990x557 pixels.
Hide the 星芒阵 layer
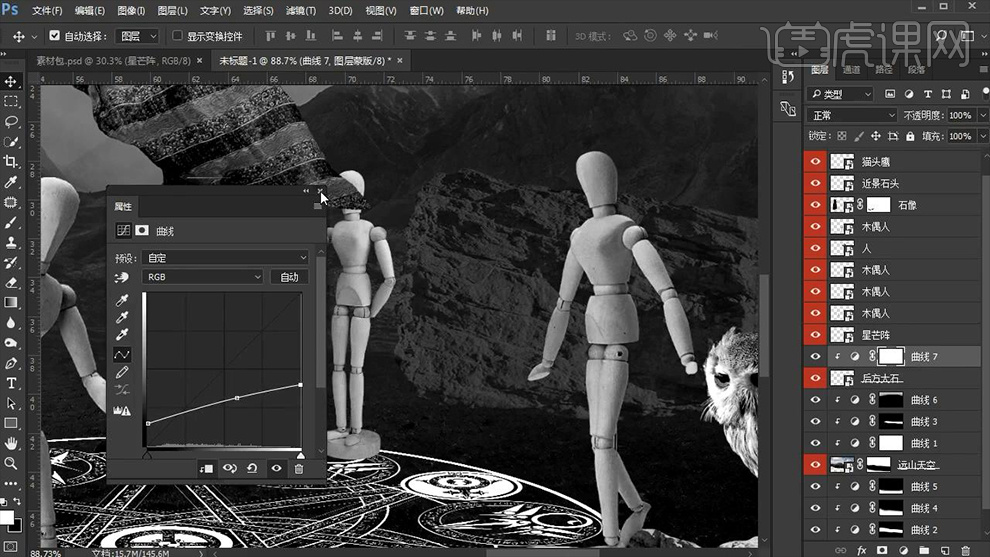click(815, 335)
